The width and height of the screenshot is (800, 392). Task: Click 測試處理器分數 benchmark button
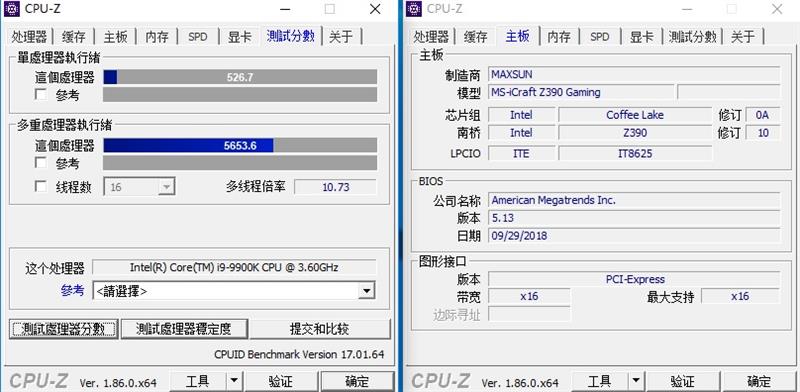click(x=63, y=329)
